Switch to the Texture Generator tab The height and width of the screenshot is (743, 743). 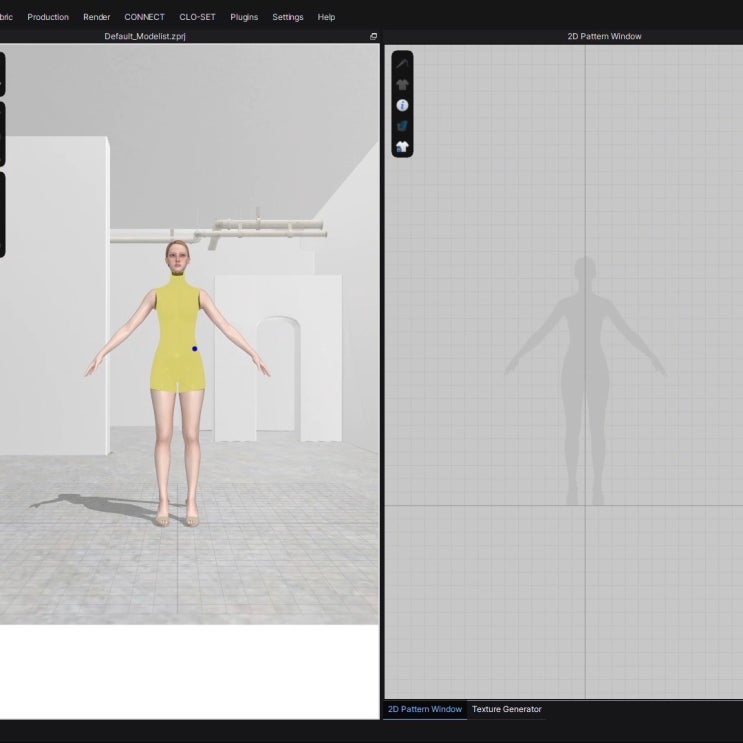coord(506,709)
